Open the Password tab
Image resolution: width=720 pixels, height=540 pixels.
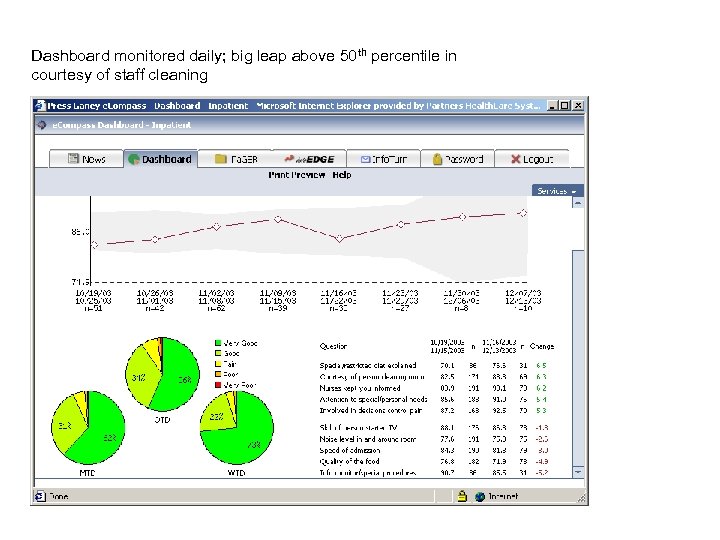pyautogui.click(x=457, y=159)
